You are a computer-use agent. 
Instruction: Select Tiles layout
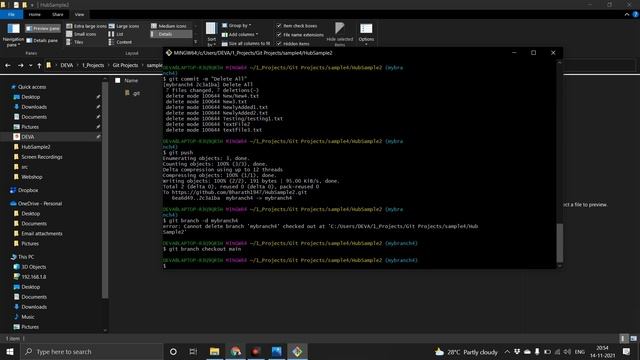pyautogui.click(x=75, y=42)
